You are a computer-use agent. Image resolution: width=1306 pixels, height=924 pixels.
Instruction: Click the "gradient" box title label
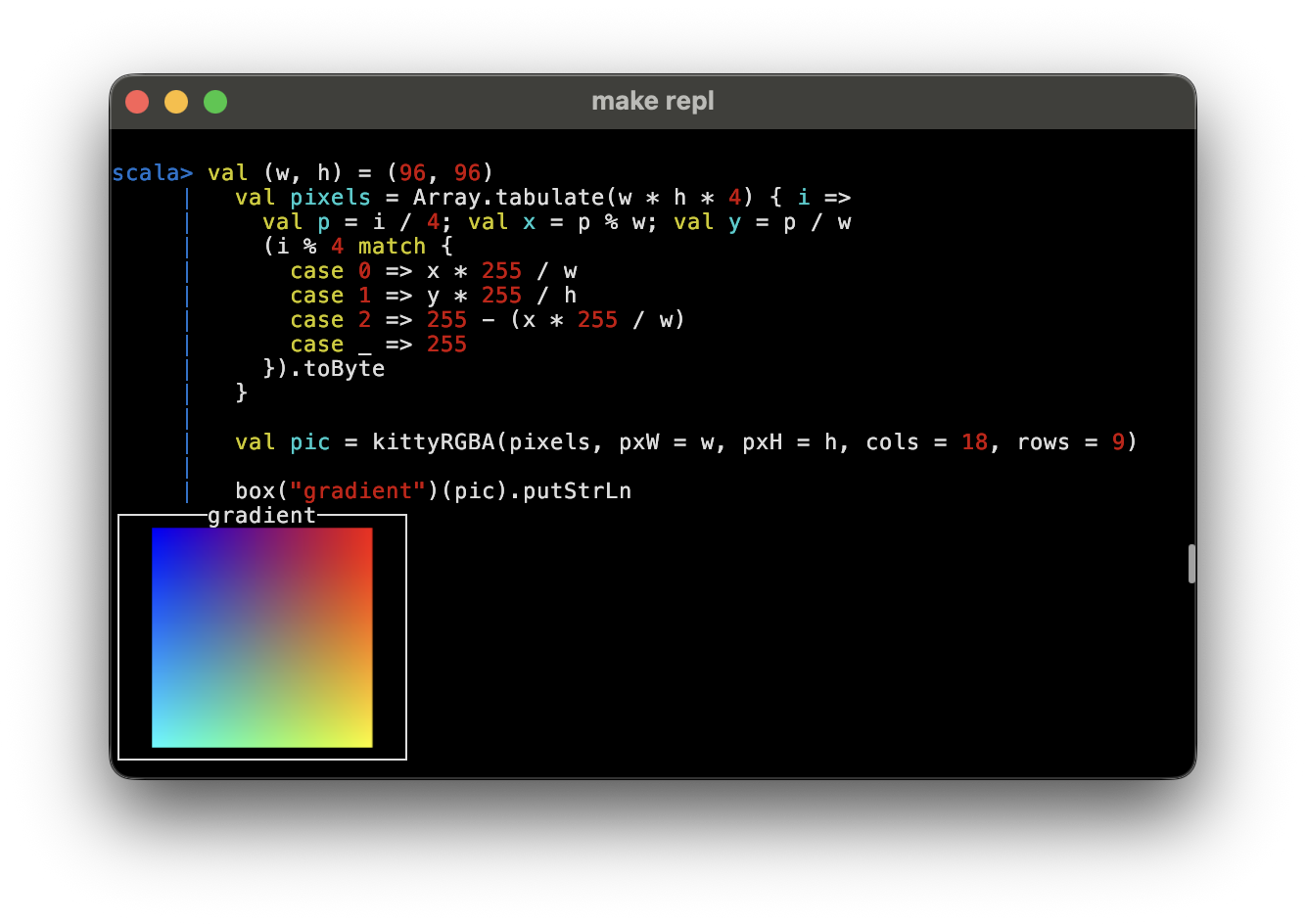tap(262, 515)
